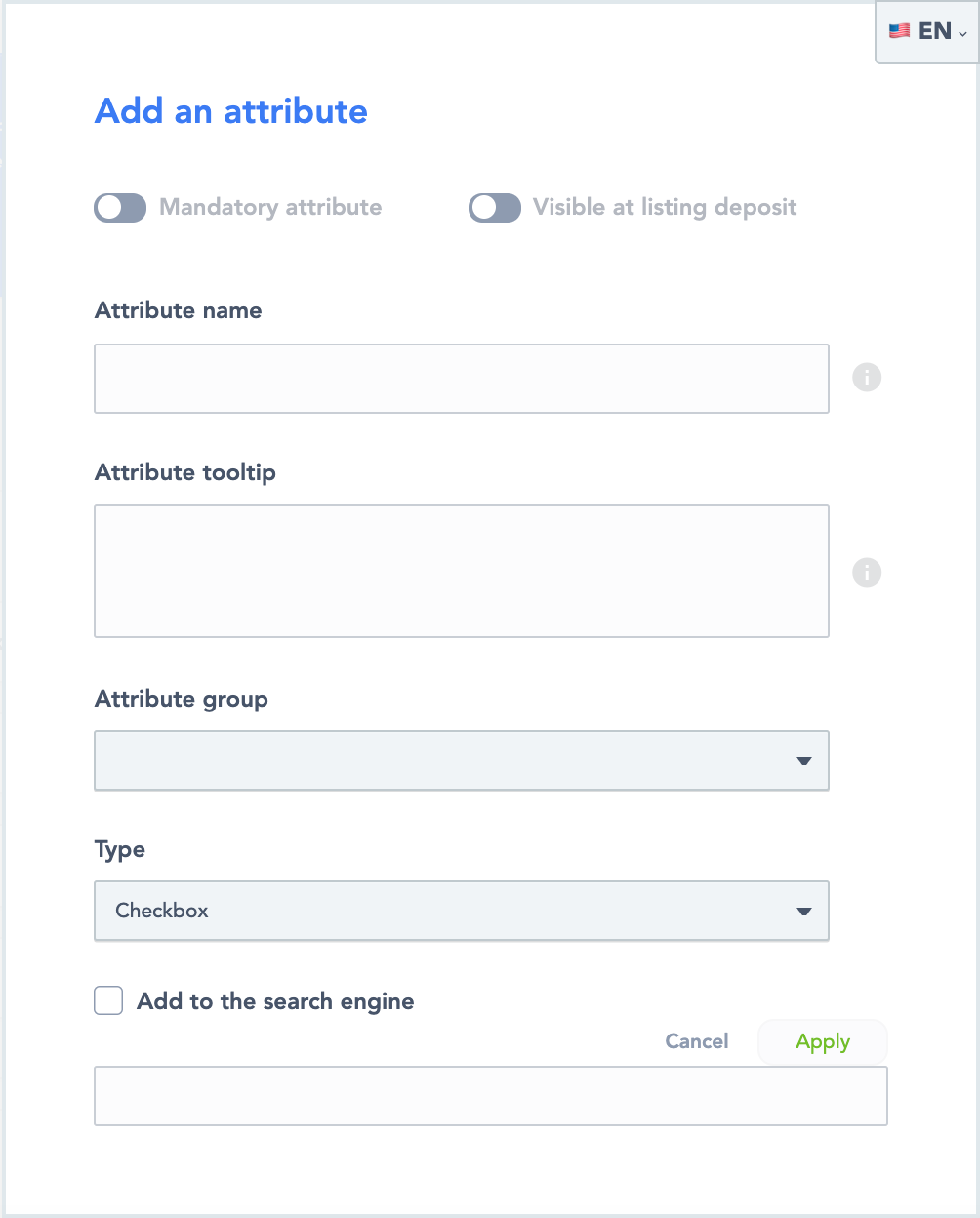Screen dimensions: 980x1218
Task: Click the US flag icon
Action: point(899,31)
